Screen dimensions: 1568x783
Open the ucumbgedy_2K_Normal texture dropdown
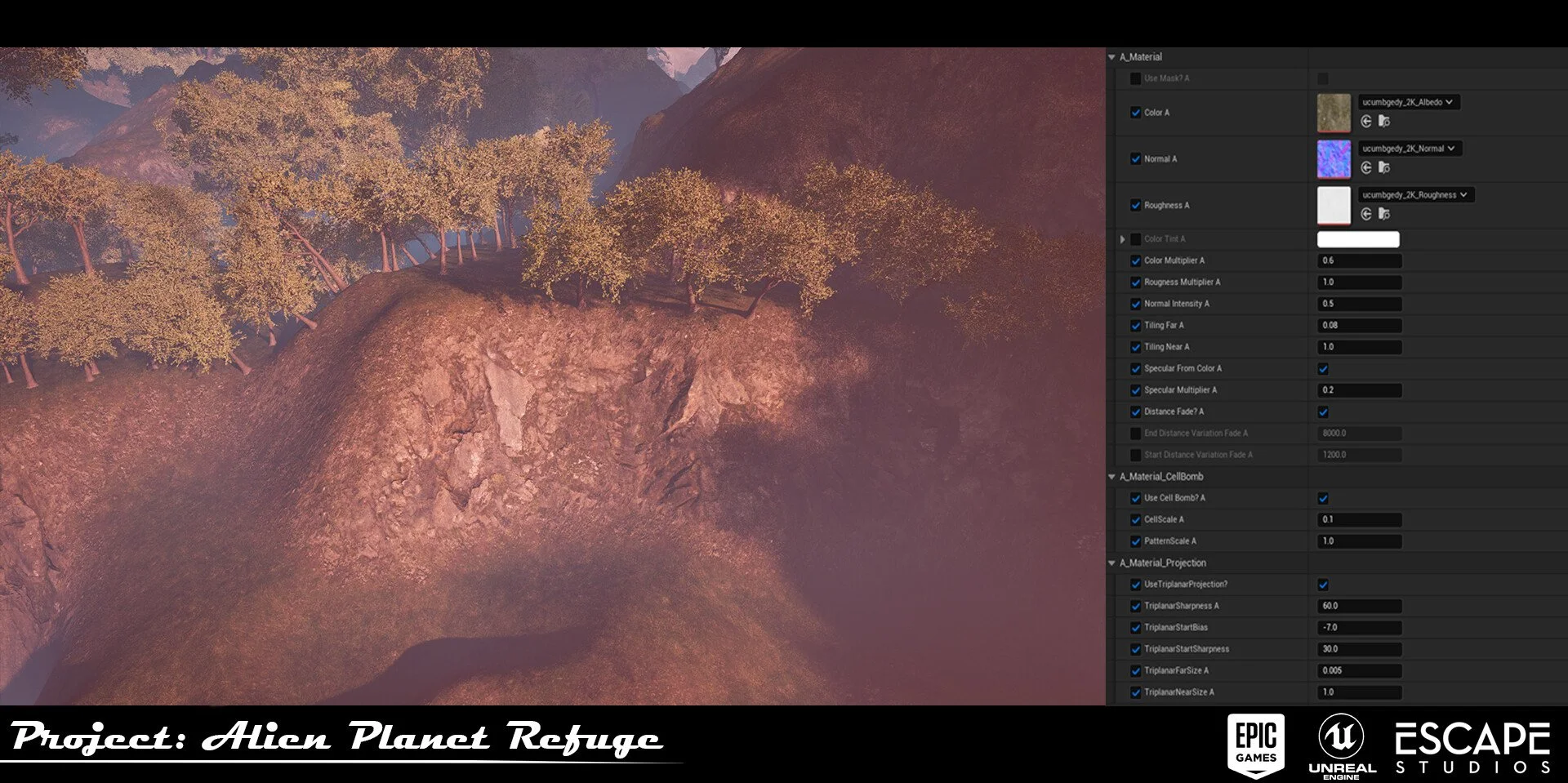coord(1410,149)
